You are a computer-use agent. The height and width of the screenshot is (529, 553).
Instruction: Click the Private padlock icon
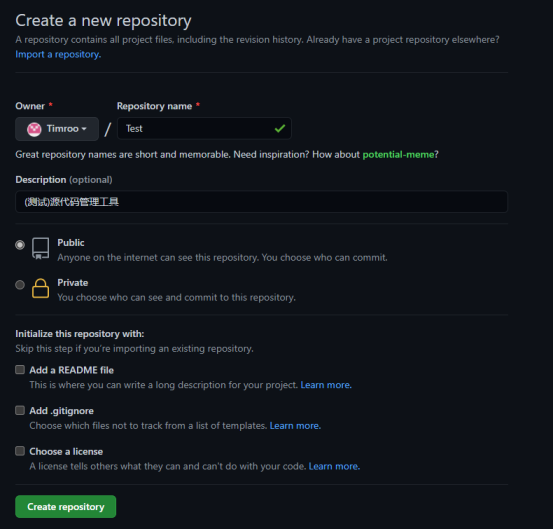click(41, 288)
